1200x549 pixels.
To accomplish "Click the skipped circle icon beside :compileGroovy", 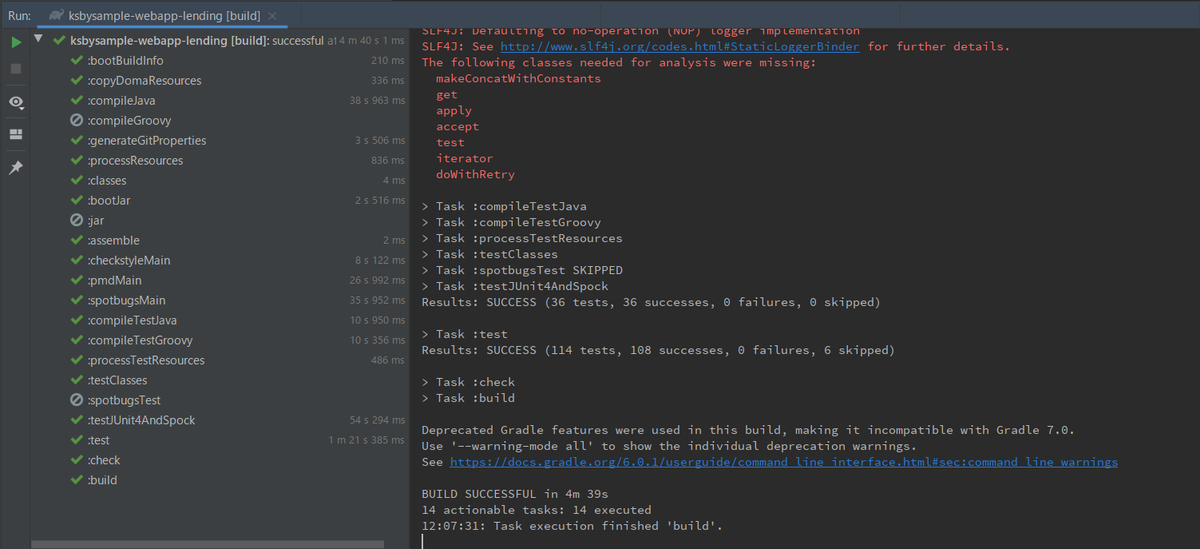I will coord(77,120).
